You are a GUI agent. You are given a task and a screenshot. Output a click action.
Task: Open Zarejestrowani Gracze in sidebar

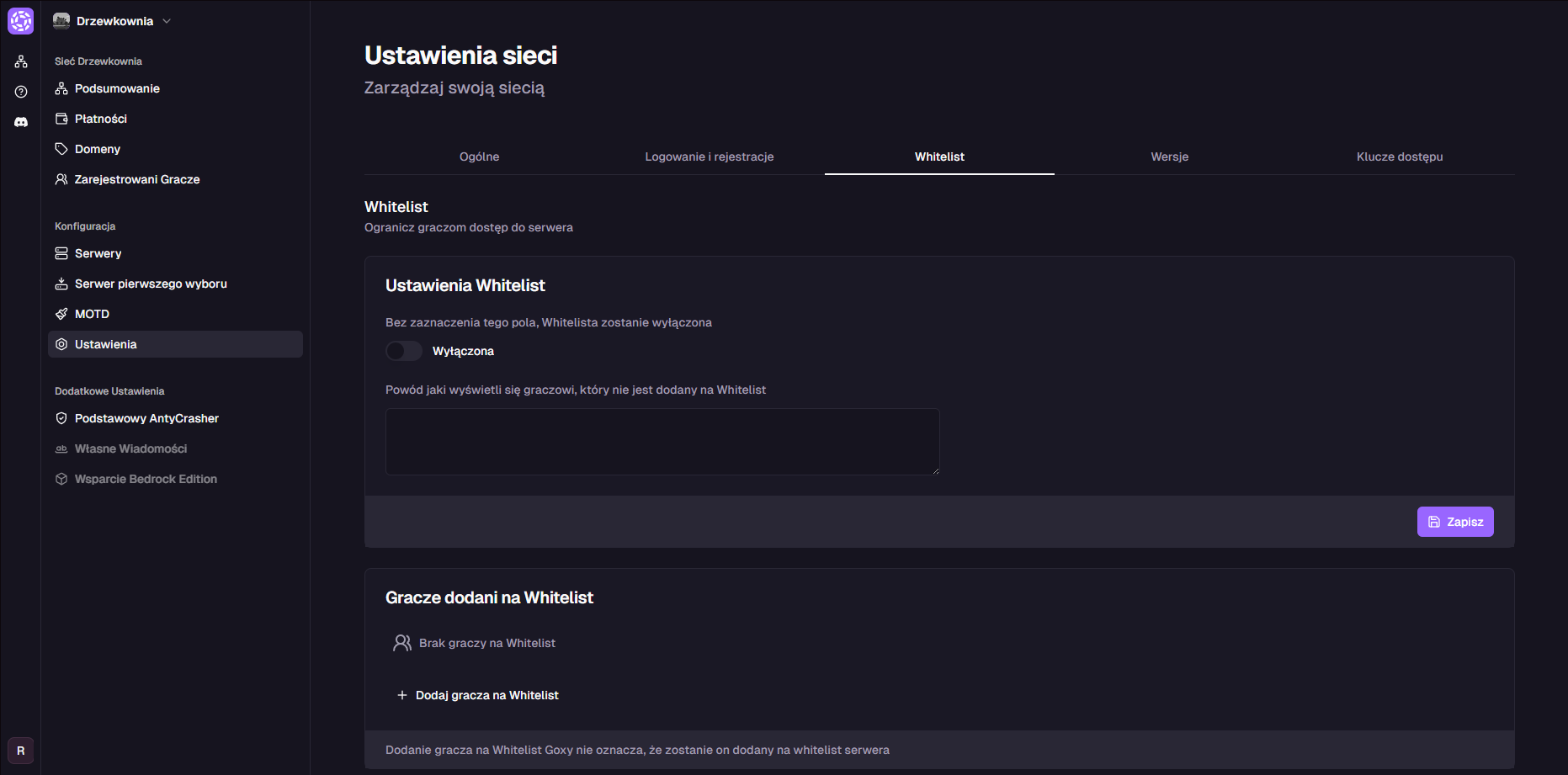pos(136,179)
